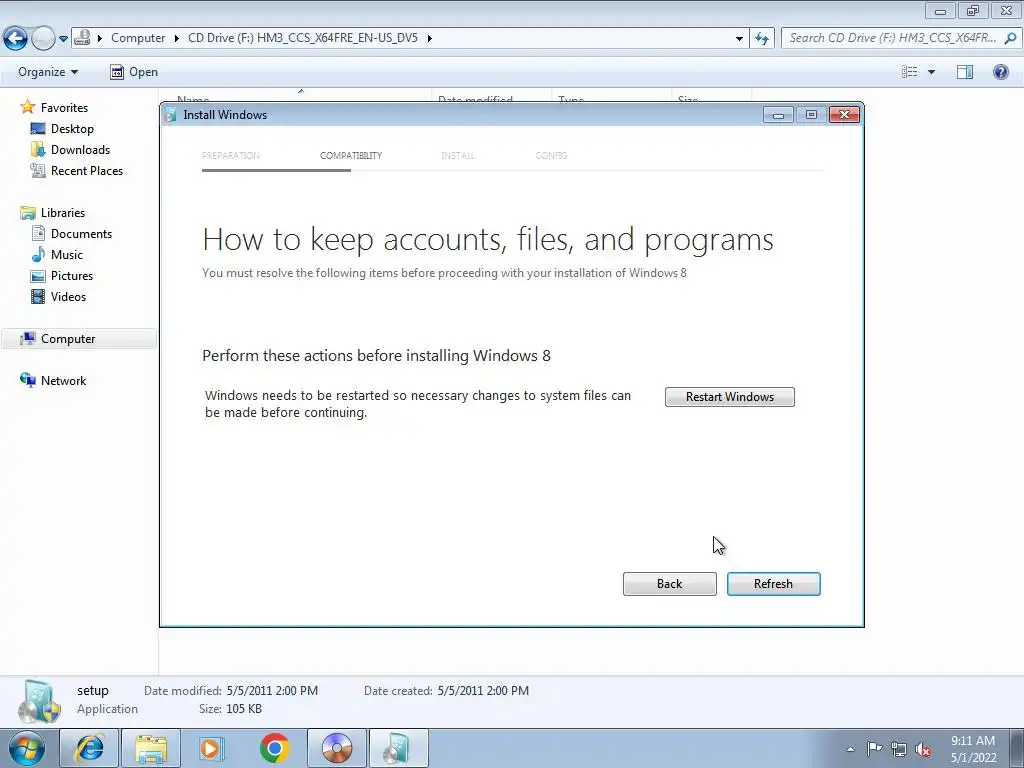Open Recent Places in navigation pane

(87, 170)
